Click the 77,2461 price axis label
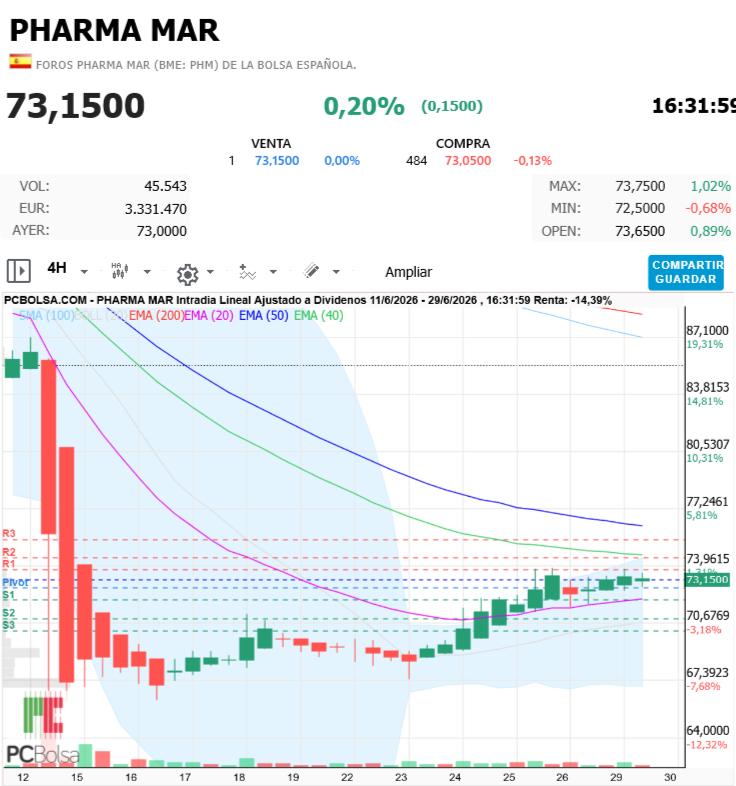This screenshot has width=736, height=786. tap(707, 502)
